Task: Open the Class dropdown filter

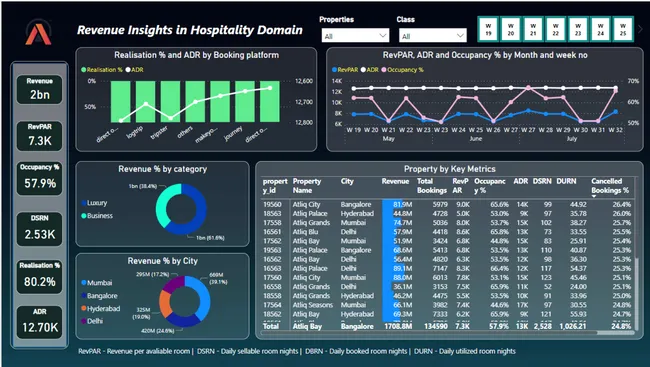Action: pyautogui.click(x=432, y=36)
